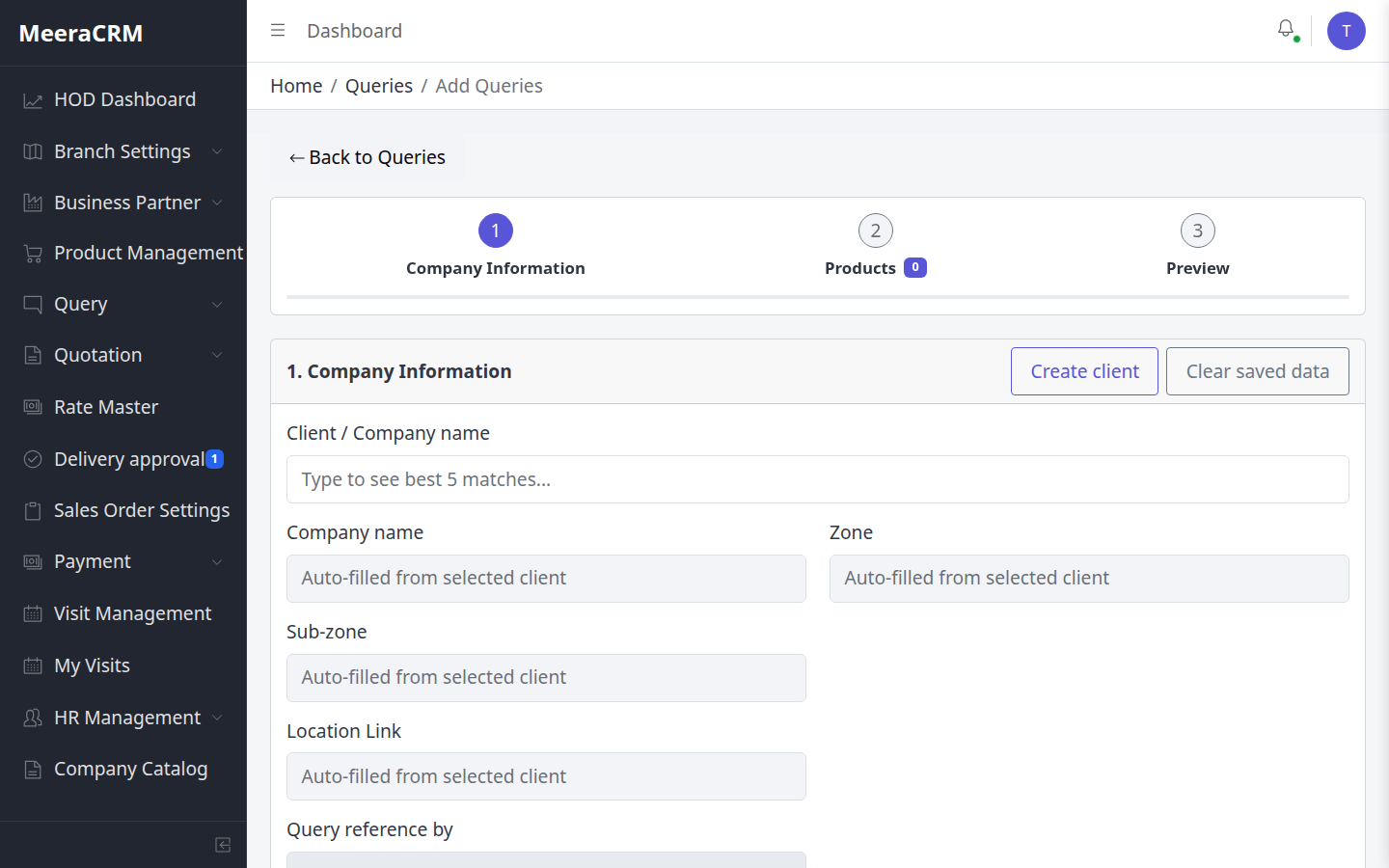Go to step 3 Preview
This screenshot has height=868, width=1389.
pyautogui.click(x=1197, y=246)
